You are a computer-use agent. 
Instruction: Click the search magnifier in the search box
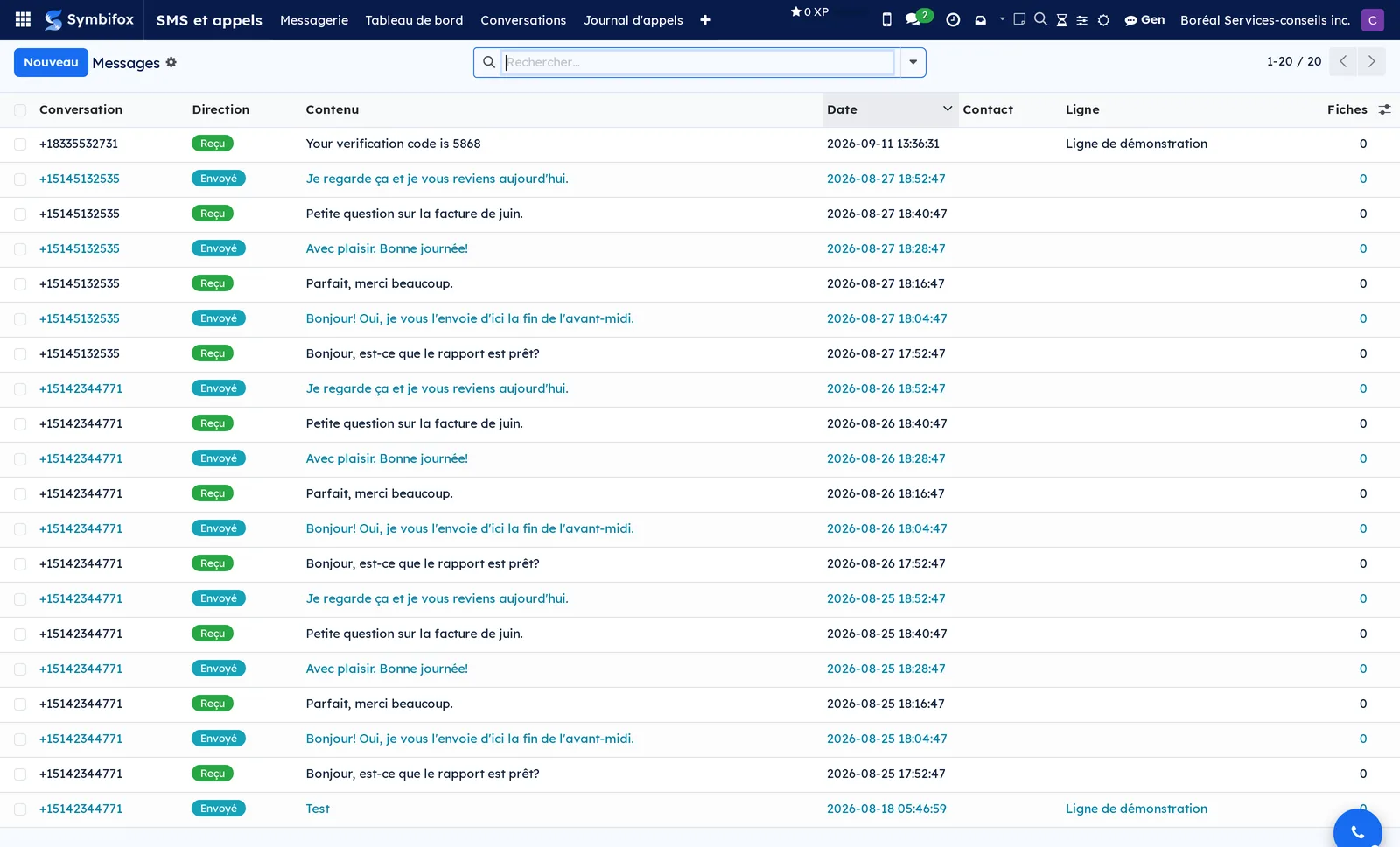coord(489,62)
